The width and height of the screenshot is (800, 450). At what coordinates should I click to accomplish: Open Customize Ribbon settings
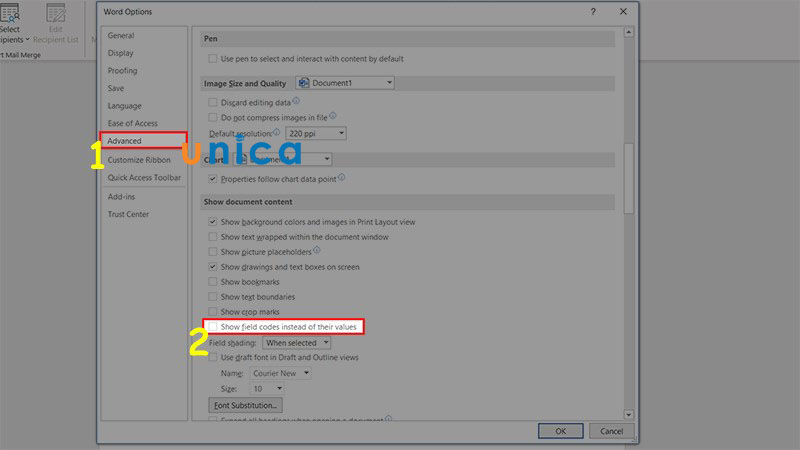[x=139, y=160]
